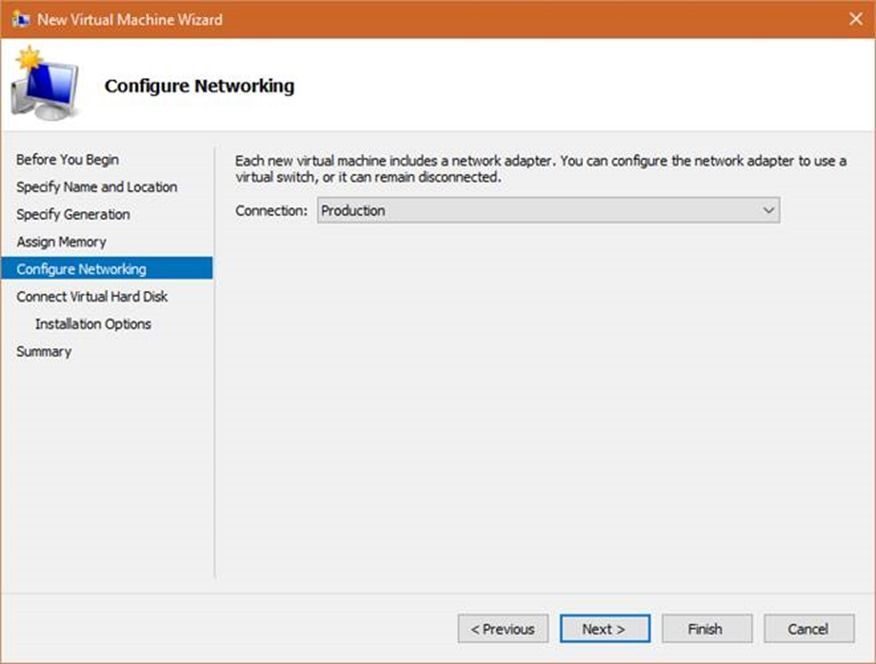876x664 pixels.
Task: Close the New Virtual Machine Wizard
Action: tap(855, 19)
